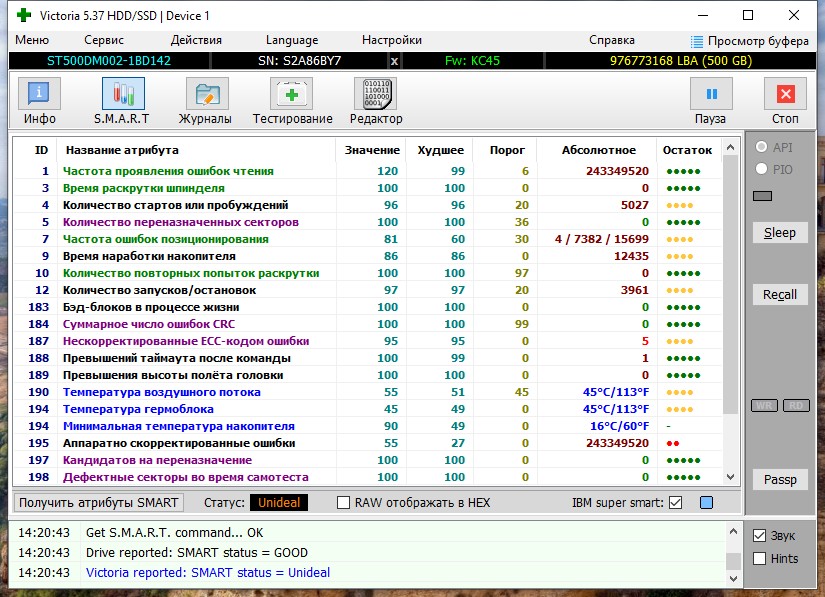Screen dimensions: 825x597
Task: Select row Частота проявления ошибок чтения
Action: 367,171
